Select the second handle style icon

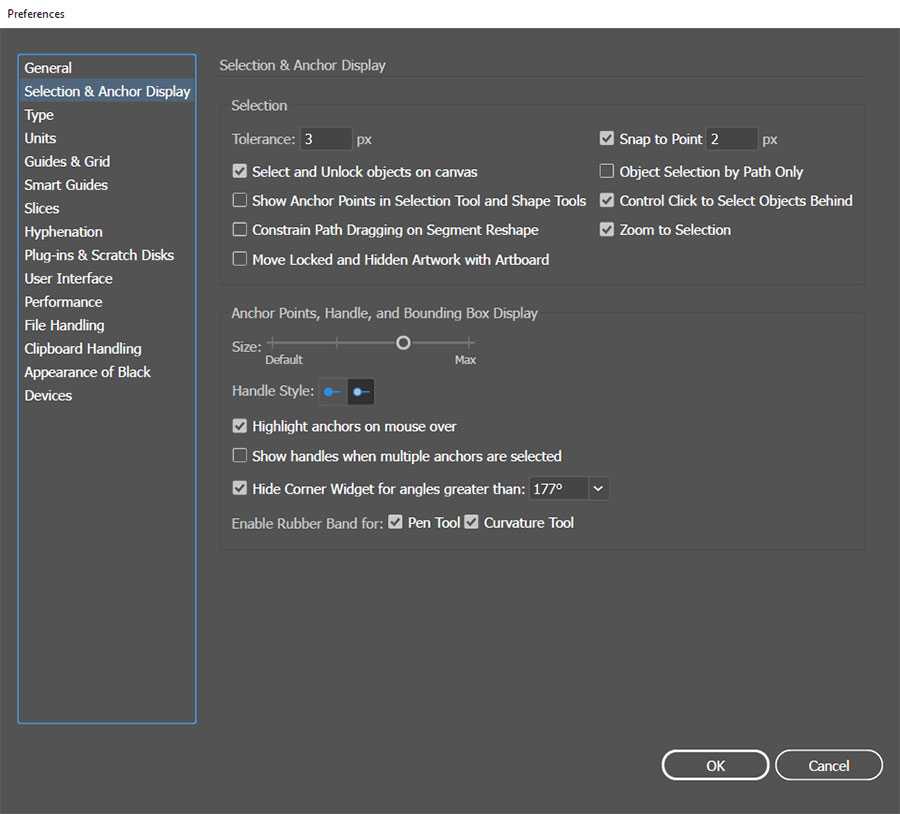coord(361,392)
